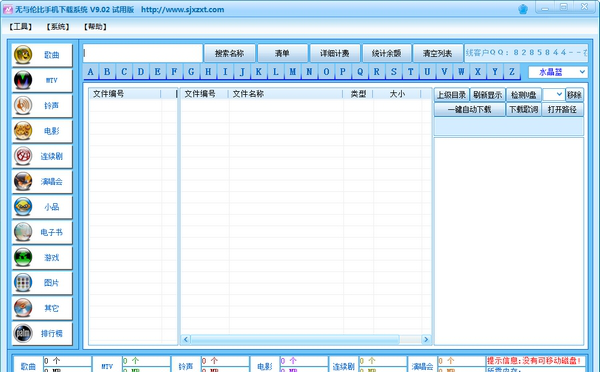Open the 排行榜 ranking list icon
600x386 pixels.
coord(23,333)
